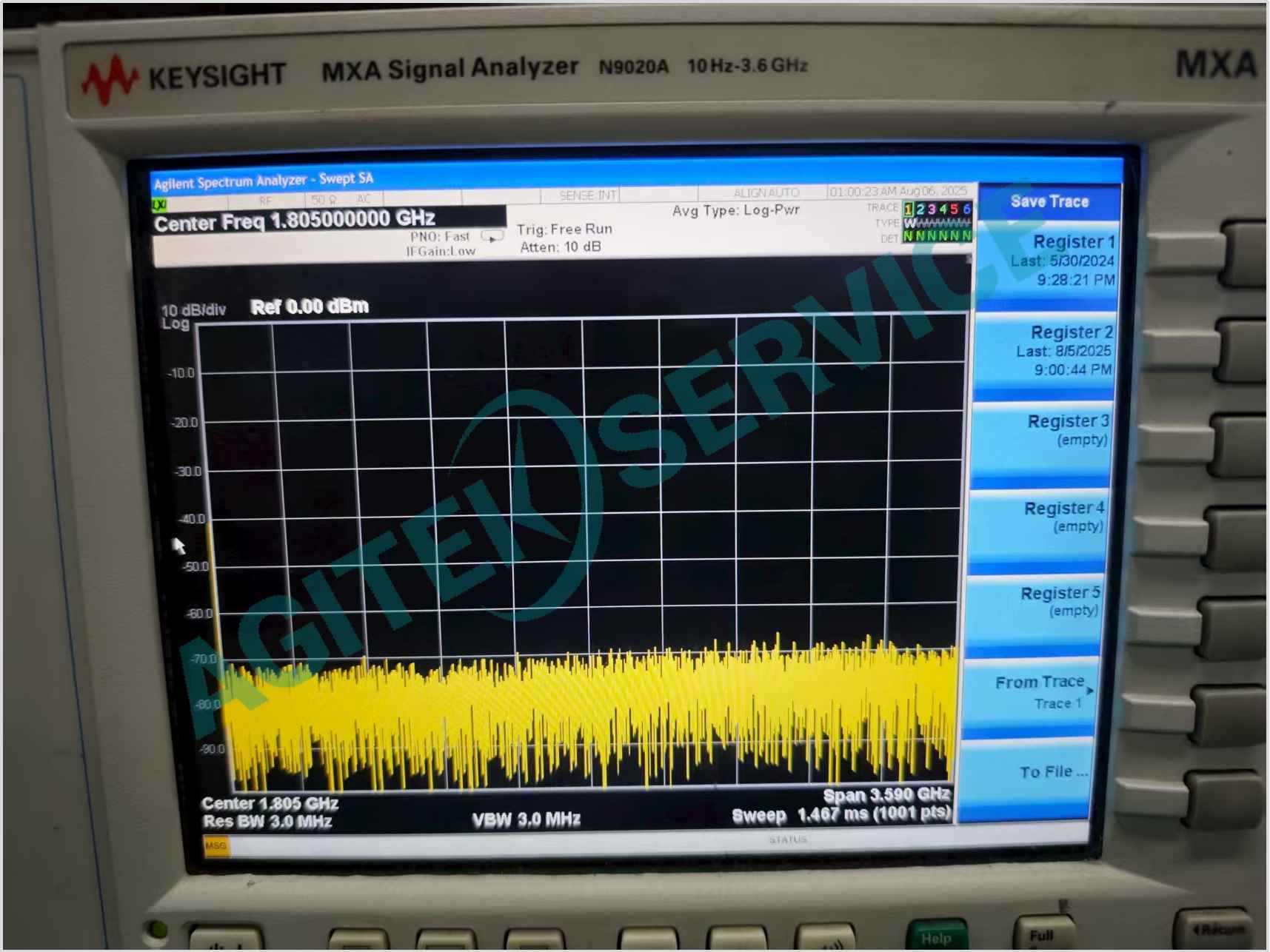Viewport: 1270px width, 952px height.
Task: Push the hardware key beside Register 1
Action: 1246,255
